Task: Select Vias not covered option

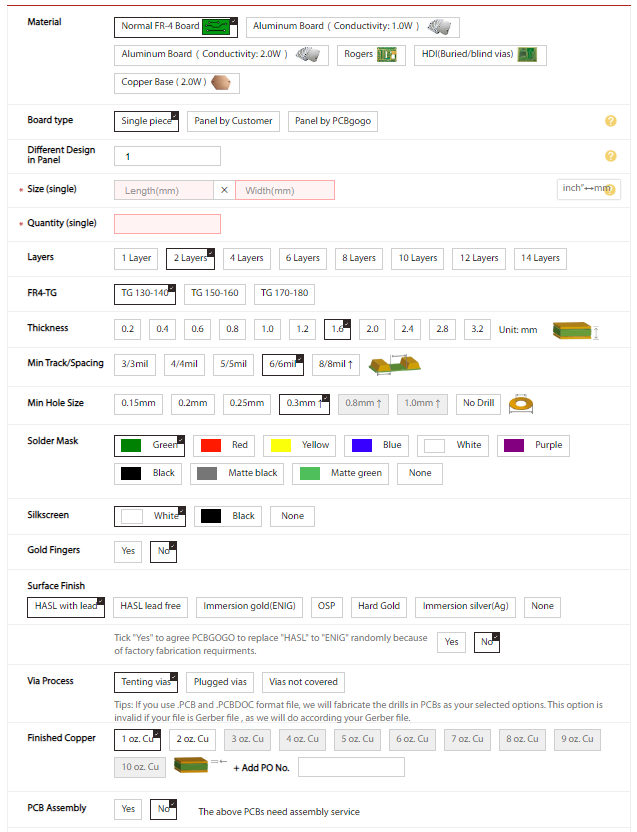Action: pos(303,683)
